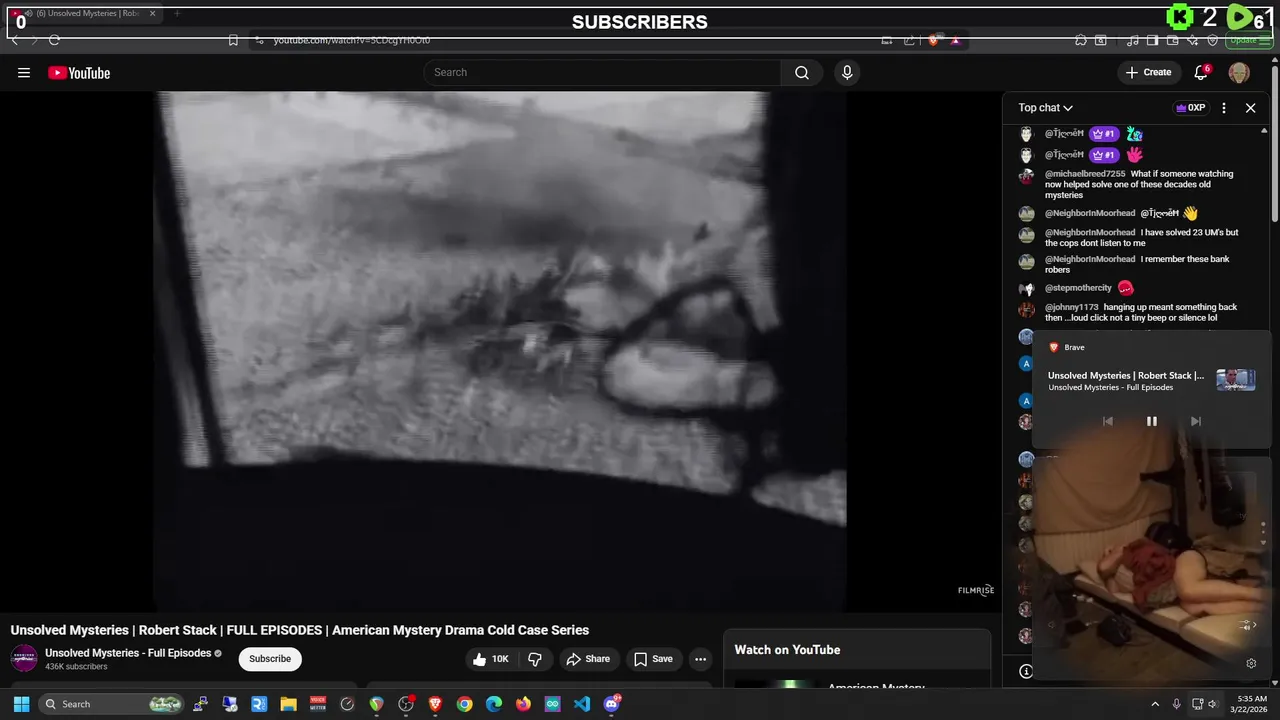Click the Create button

pos(1148,72)
